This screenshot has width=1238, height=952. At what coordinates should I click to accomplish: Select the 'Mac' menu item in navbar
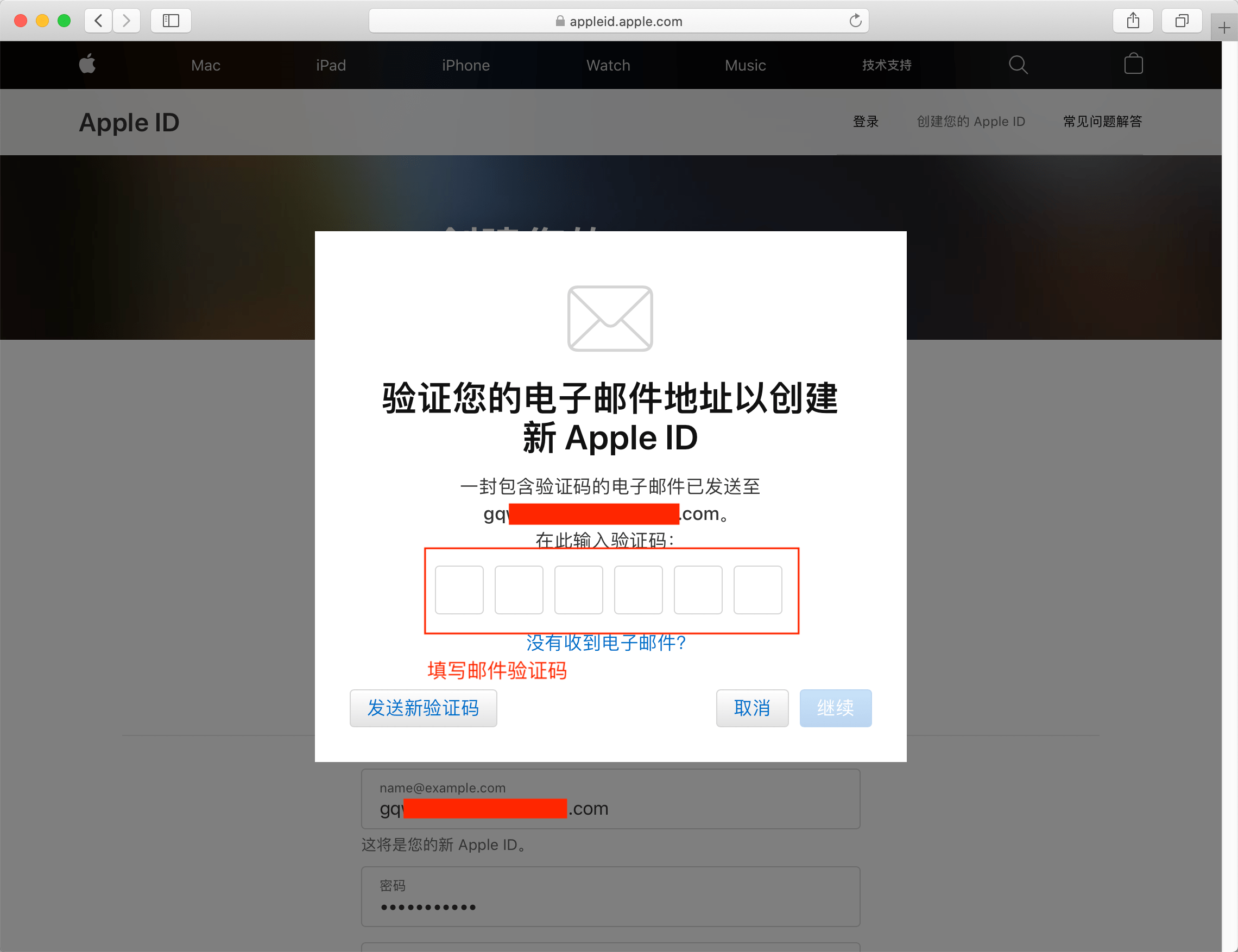coord(206,65)
